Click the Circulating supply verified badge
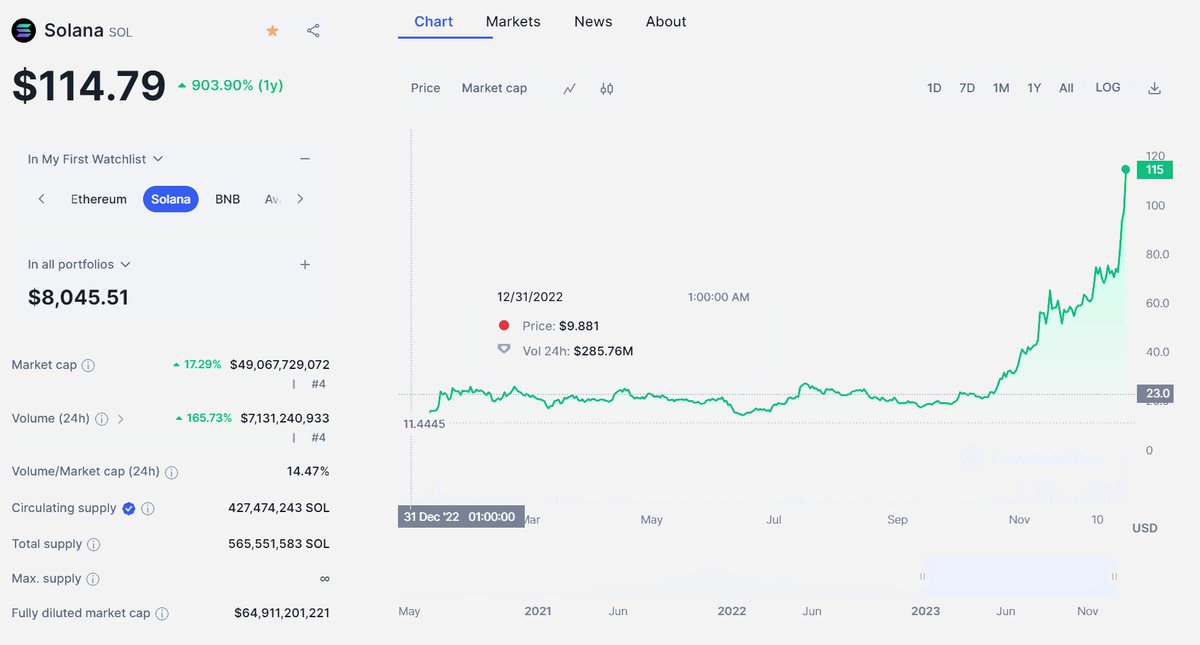Image resolution: width=1200 pixels, height=645 pixels. tap(129, 509)
